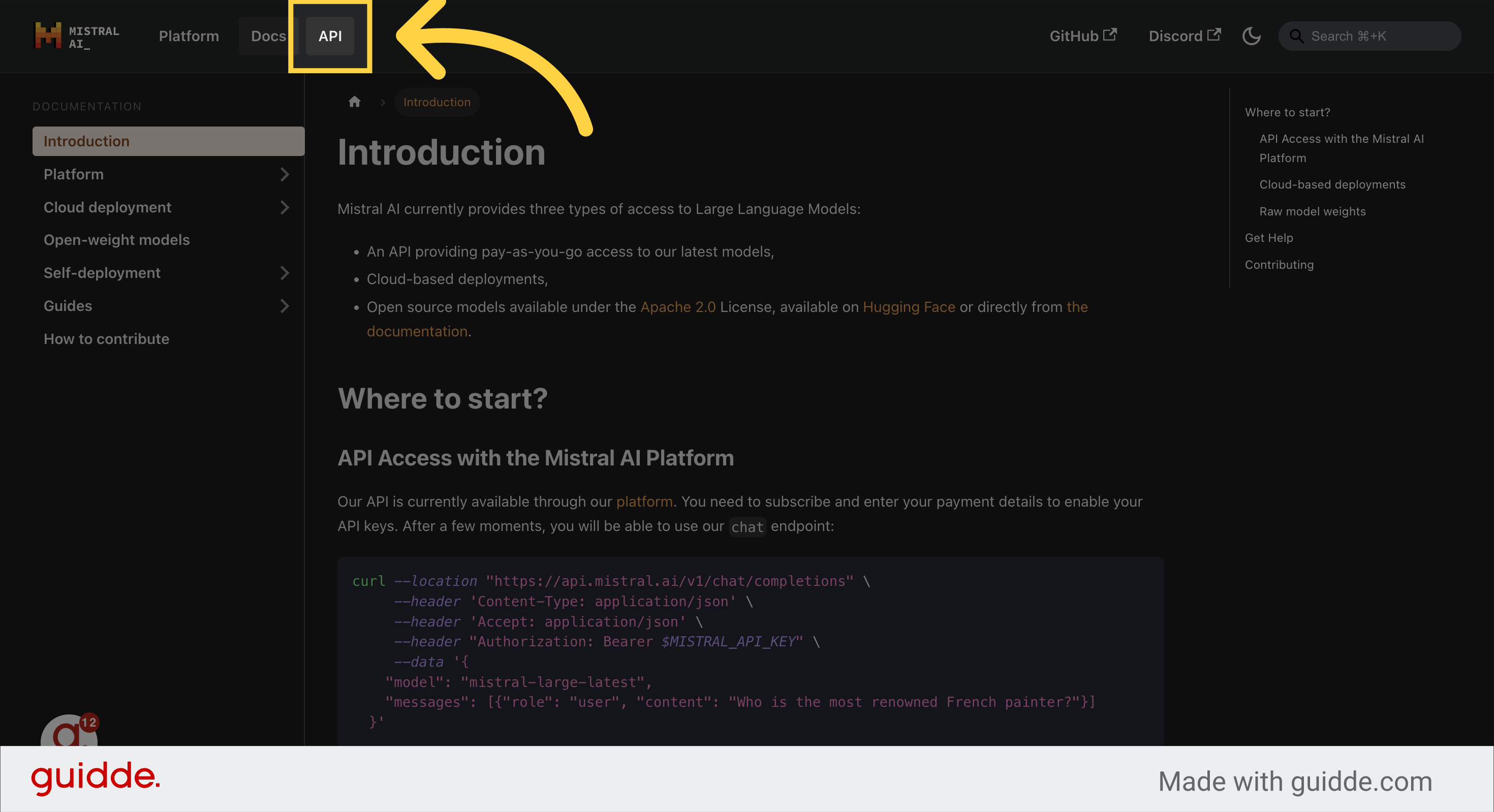Screen dimensions: 1494x812
Task: Expand the Cloud deployment section
Action: [285, 207]
